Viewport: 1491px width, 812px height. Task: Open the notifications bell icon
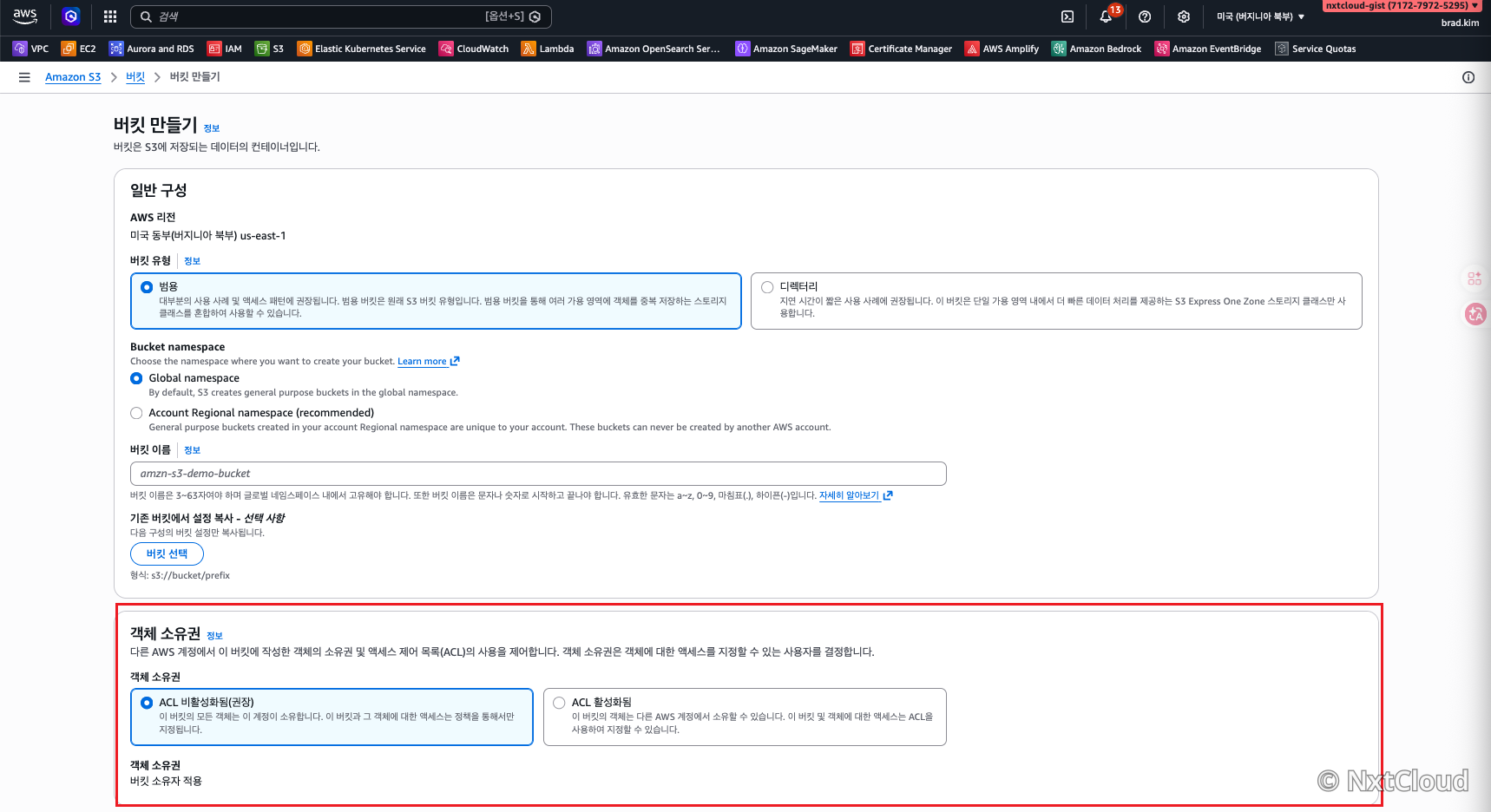(1106, 16)
